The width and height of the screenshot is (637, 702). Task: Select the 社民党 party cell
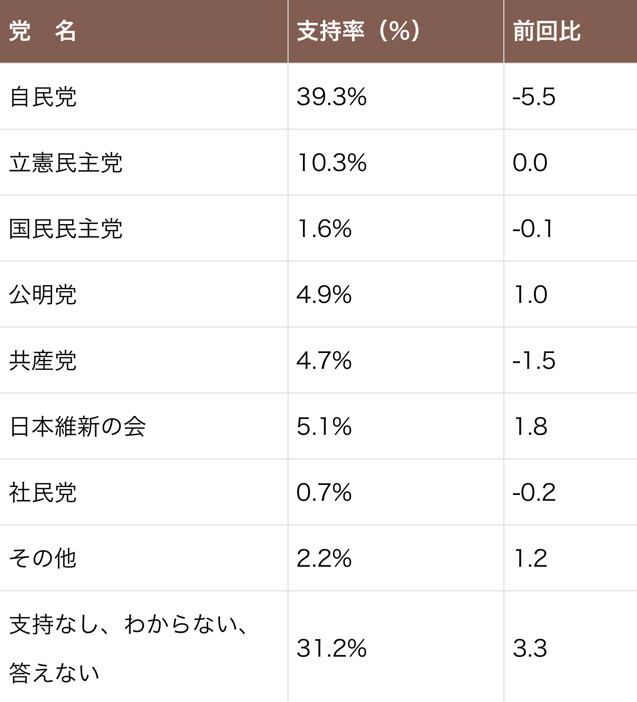[x=43, y=492]
